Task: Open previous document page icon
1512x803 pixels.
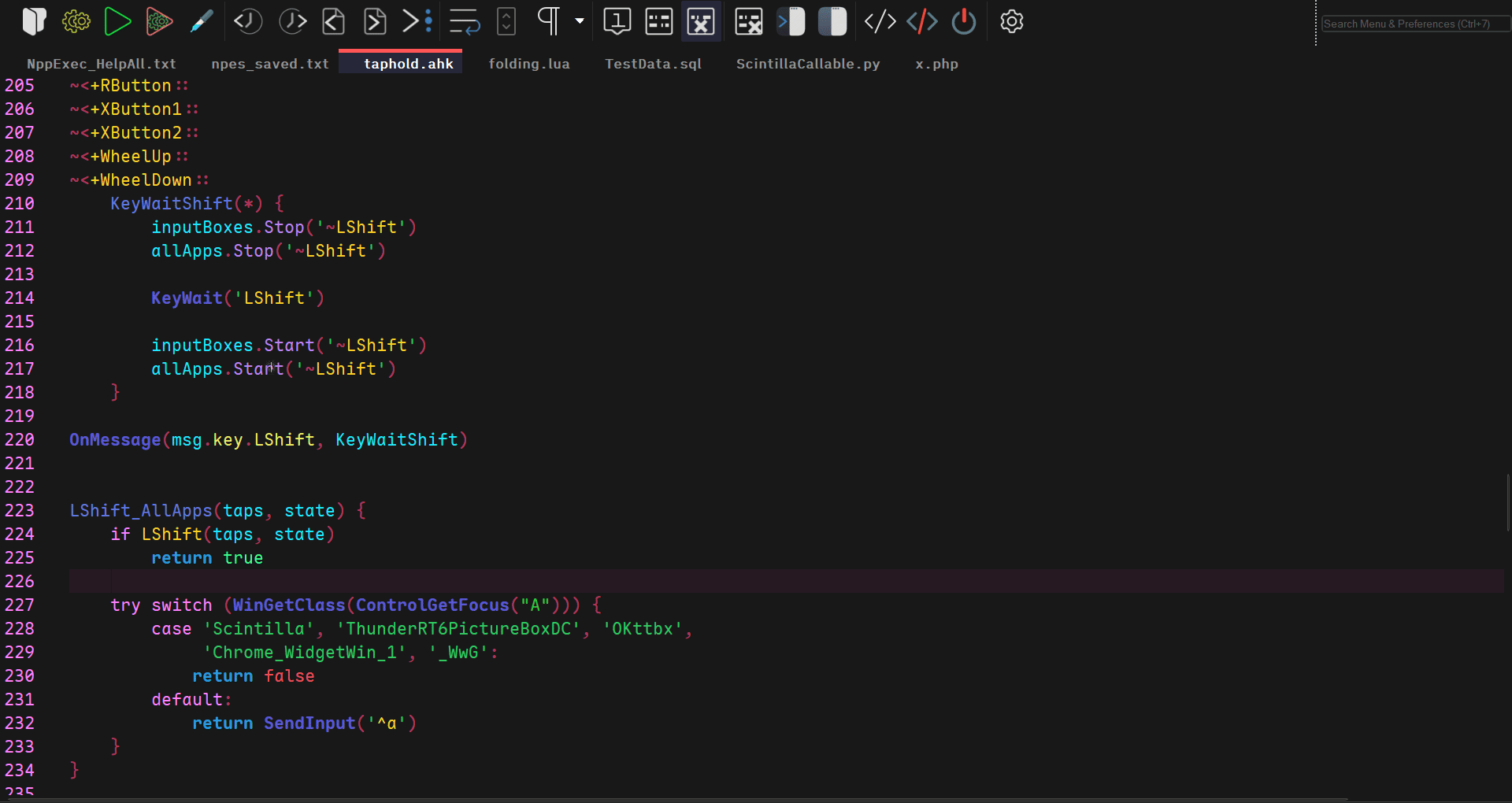Action: [x=334, y=21]
